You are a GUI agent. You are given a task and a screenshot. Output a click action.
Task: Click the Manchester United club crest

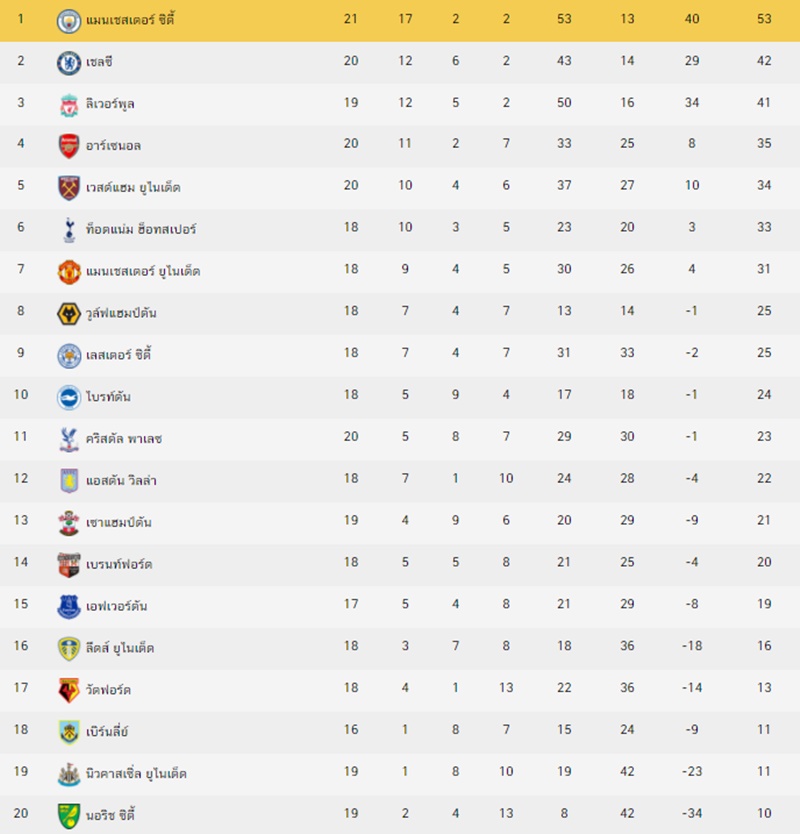pyautogui.click(x=69, y=272)
